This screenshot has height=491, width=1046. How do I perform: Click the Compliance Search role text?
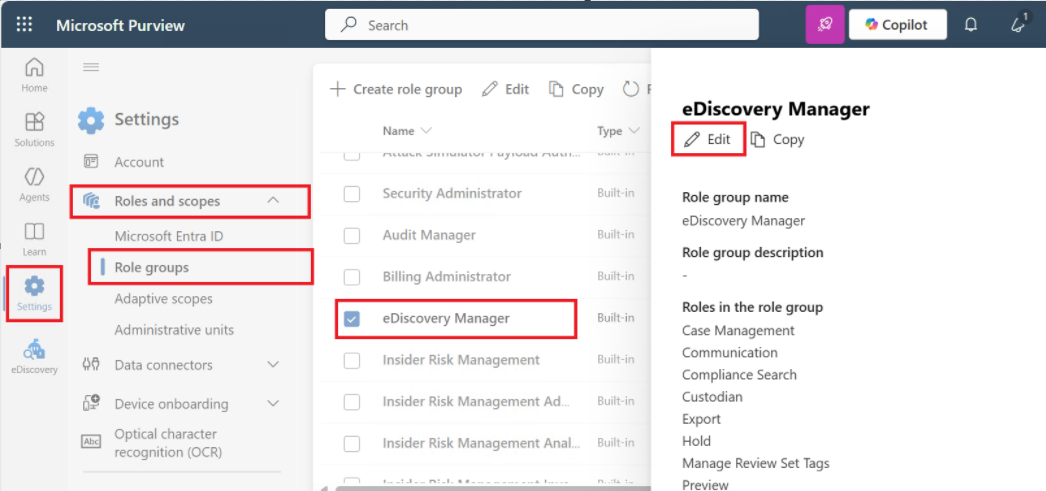[x=739, y=374]
